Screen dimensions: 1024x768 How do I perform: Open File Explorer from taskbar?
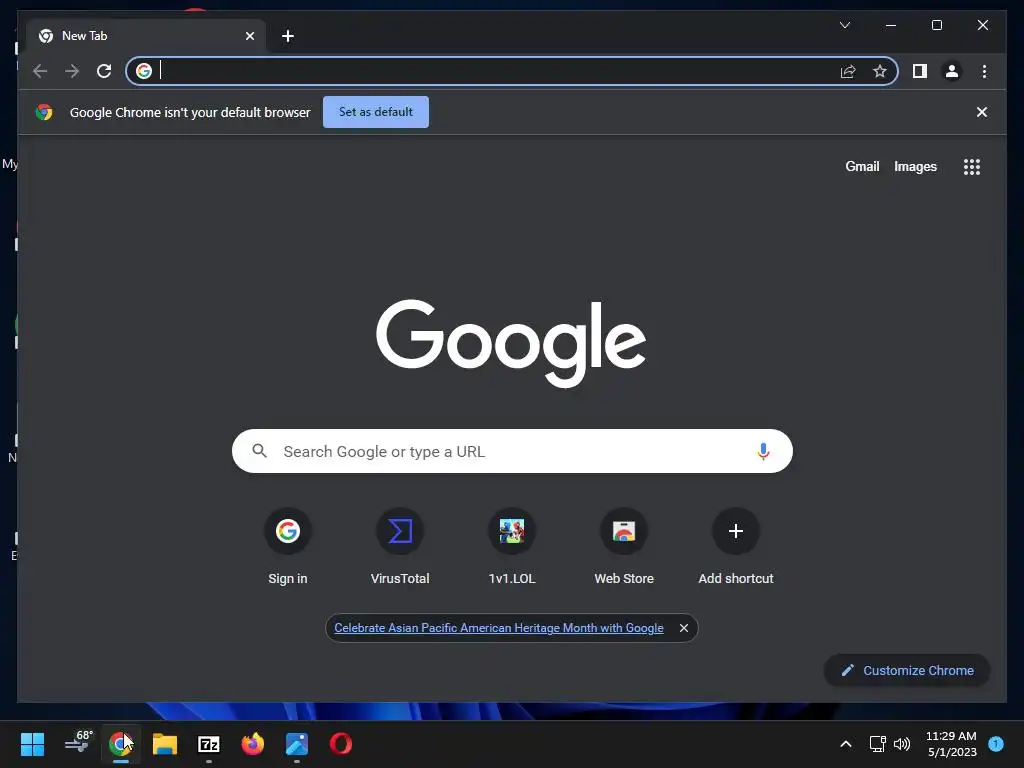(x=165, y=744)
